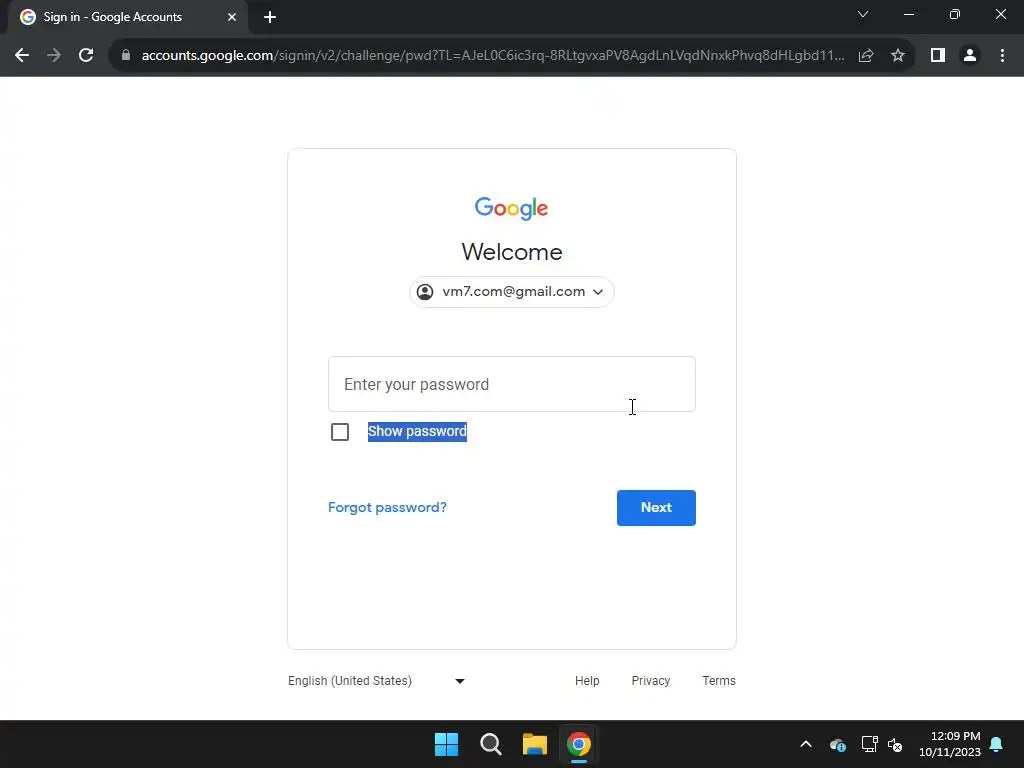The image size is (1024, 768).
Task: Bookmark this tab with the star
Action: click(x=898, y=56)
